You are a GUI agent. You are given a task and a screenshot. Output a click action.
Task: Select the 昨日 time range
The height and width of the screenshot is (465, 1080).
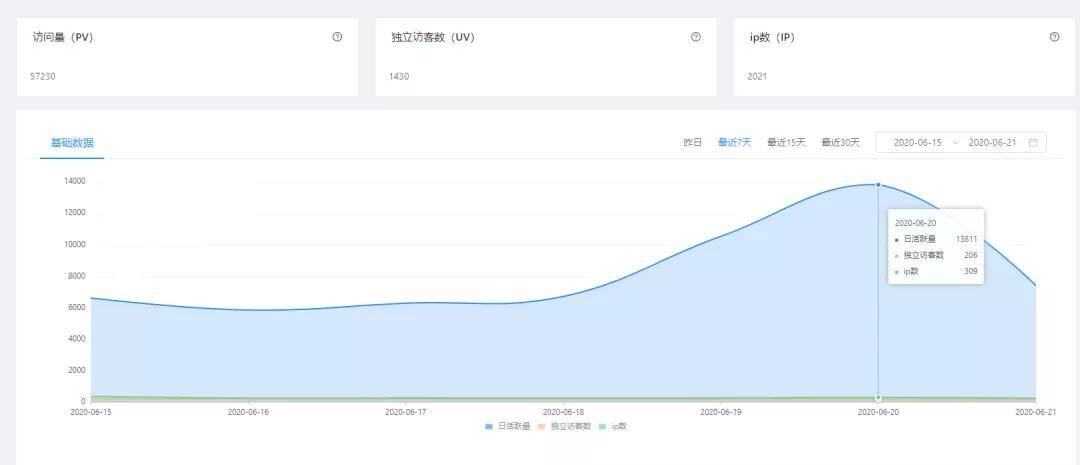[x=692, y=143]
